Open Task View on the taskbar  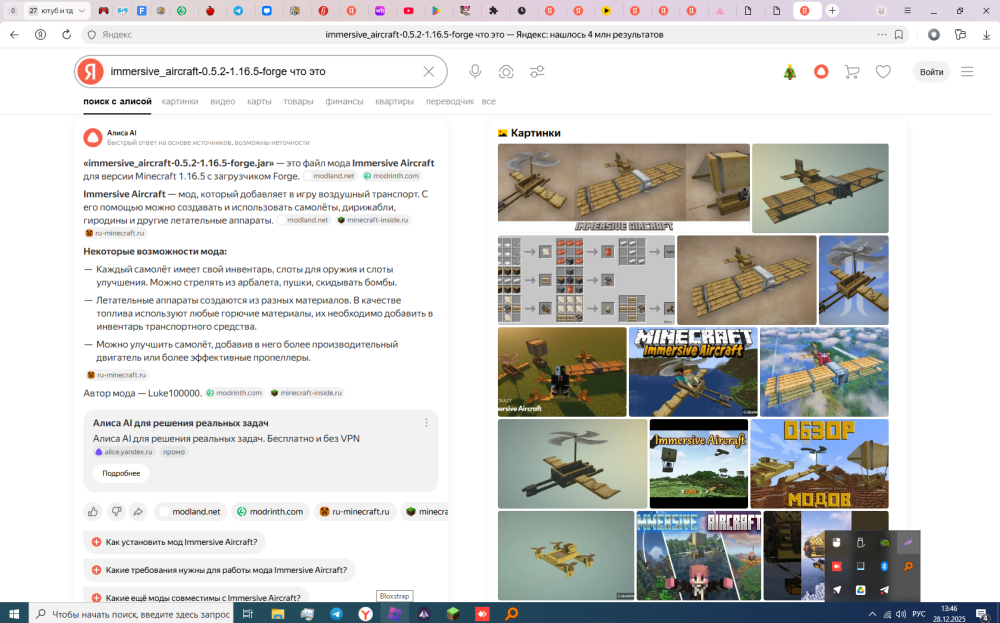click(247, 614)
